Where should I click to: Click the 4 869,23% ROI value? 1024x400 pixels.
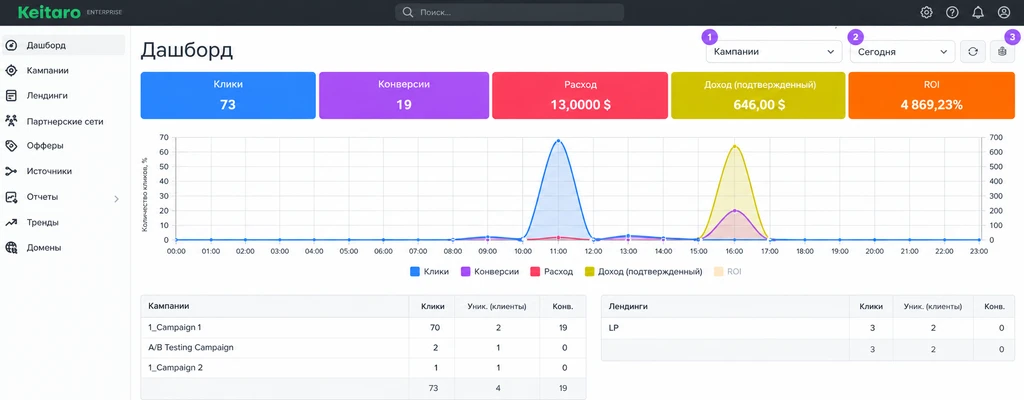click(x=932, y=105)
